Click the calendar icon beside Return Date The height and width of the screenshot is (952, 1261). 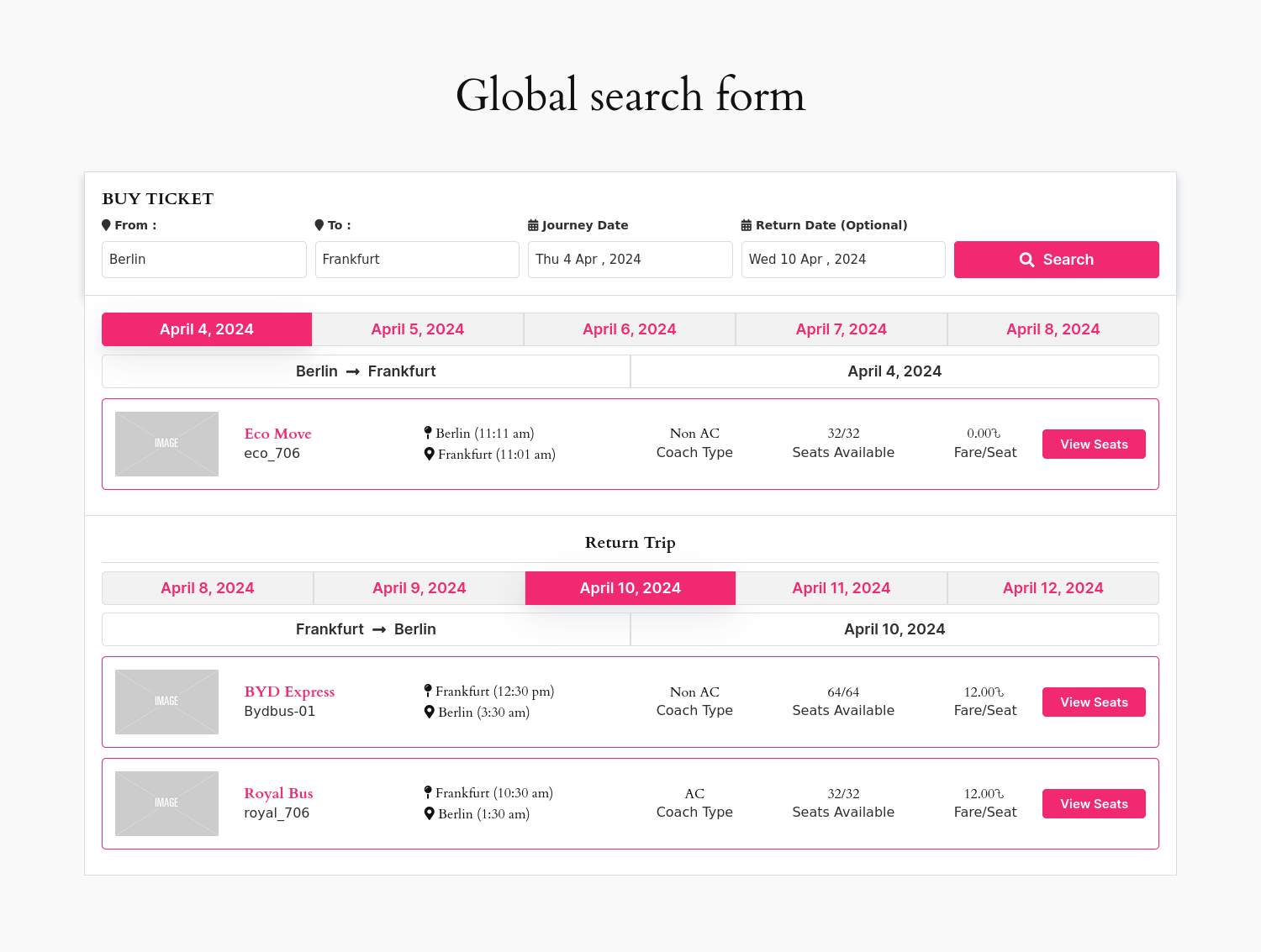point(746,225)
